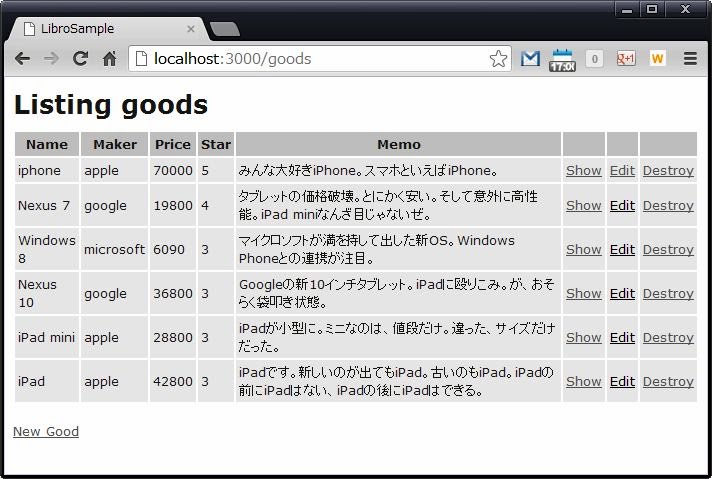The width and height of the screenshot is (712, 479).
Task: Go to the browser home page
Action: (110, 59)
